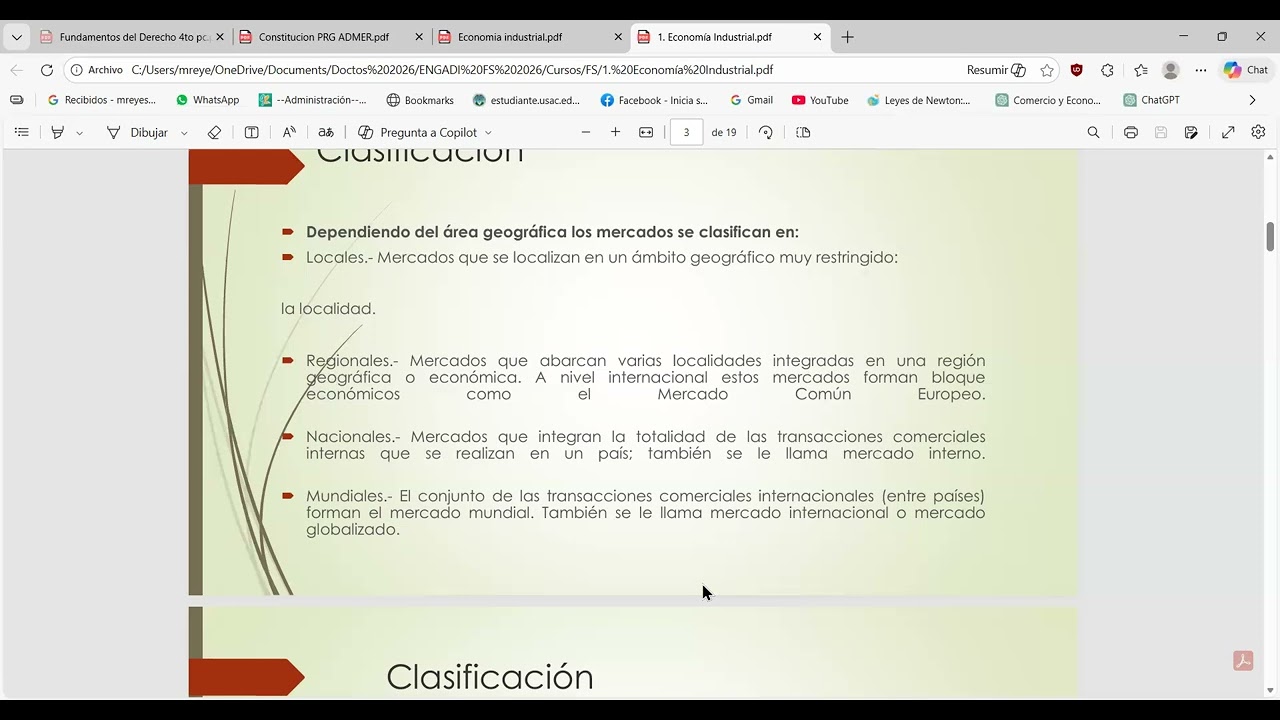Screen dimensions: 1280x720
Task: Close the Economia industrial.pdf tab
Action: point(618,37)
